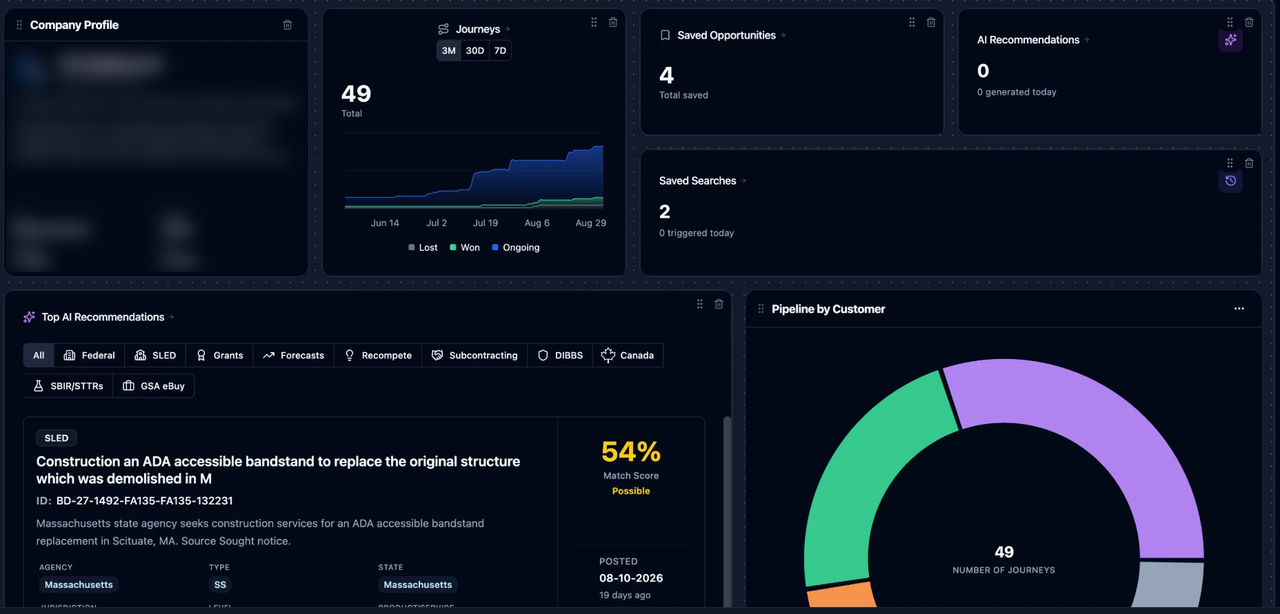
Task: Click the Massachusetts agency tag
Action: pos(79,585)
